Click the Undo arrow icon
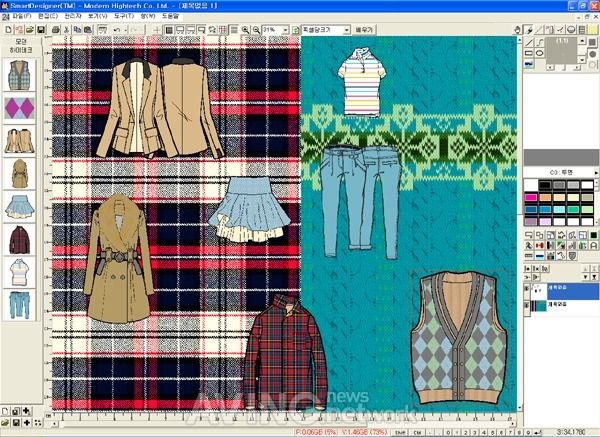Viewport: 600px width, 437px height. point(117,29)
